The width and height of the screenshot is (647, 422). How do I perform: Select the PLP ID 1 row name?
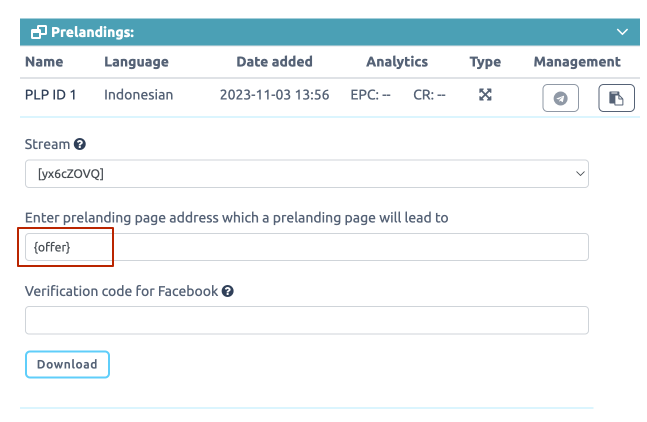[x=50, y=95]
